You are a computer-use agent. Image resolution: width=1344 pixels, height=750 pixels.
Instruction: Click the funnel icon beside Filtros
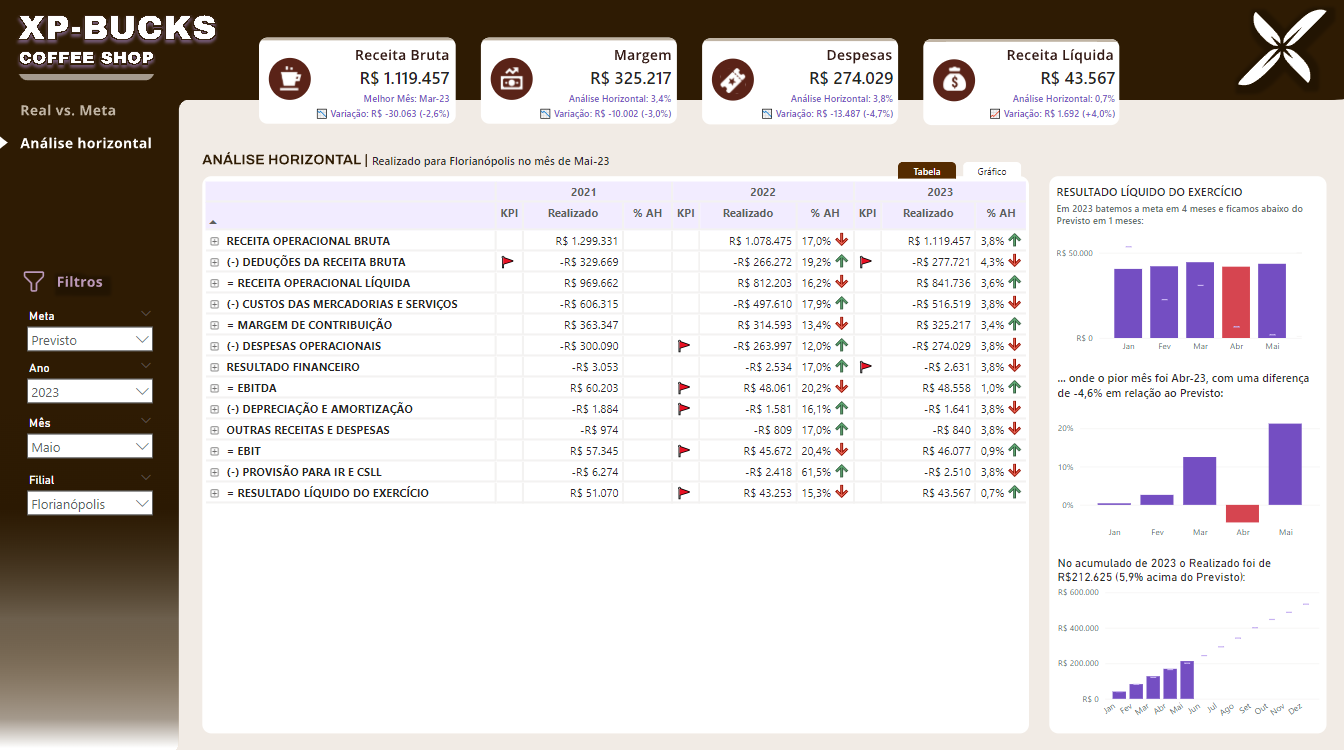(33, 282)
